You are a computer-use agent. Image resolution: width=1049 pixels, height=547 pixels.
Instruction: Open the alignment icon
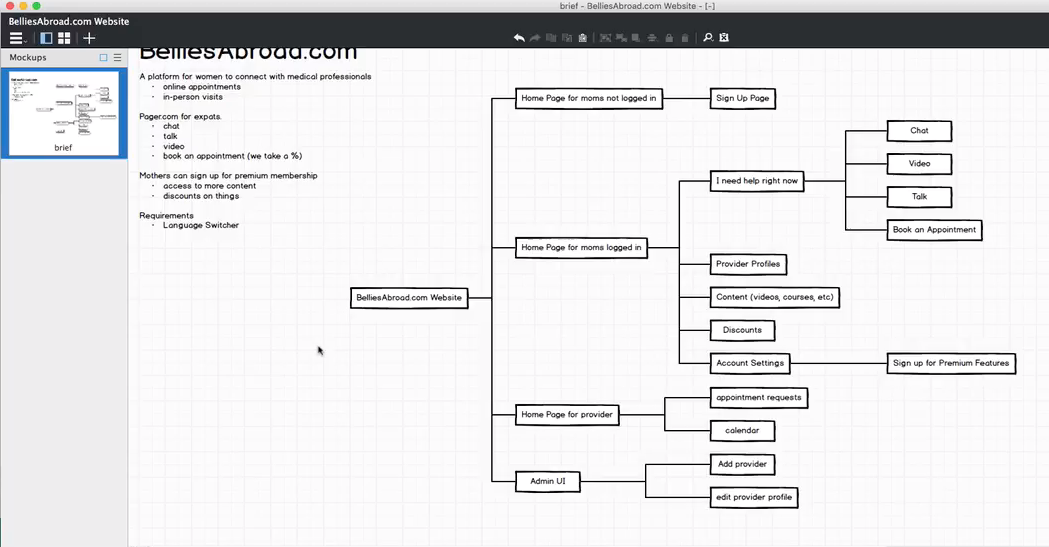point(652,37)
